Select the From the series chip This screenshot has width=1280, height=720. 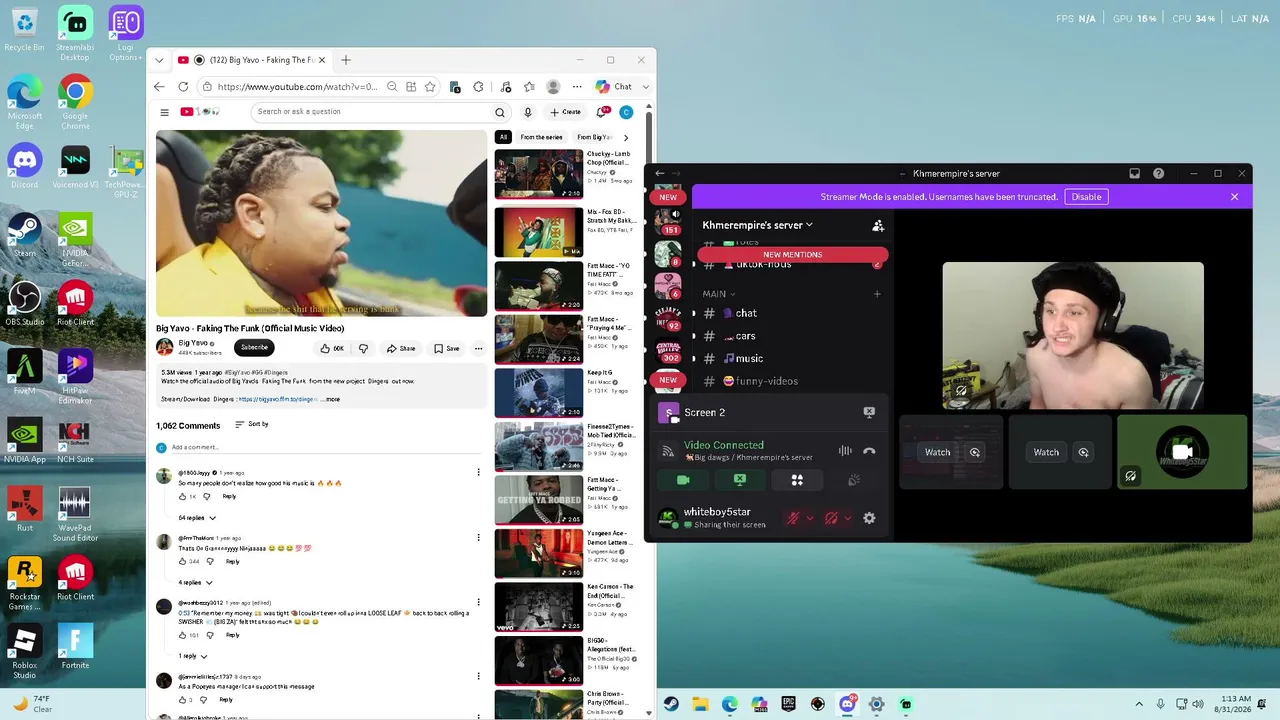pyautogui.click(x=541, y=137)
